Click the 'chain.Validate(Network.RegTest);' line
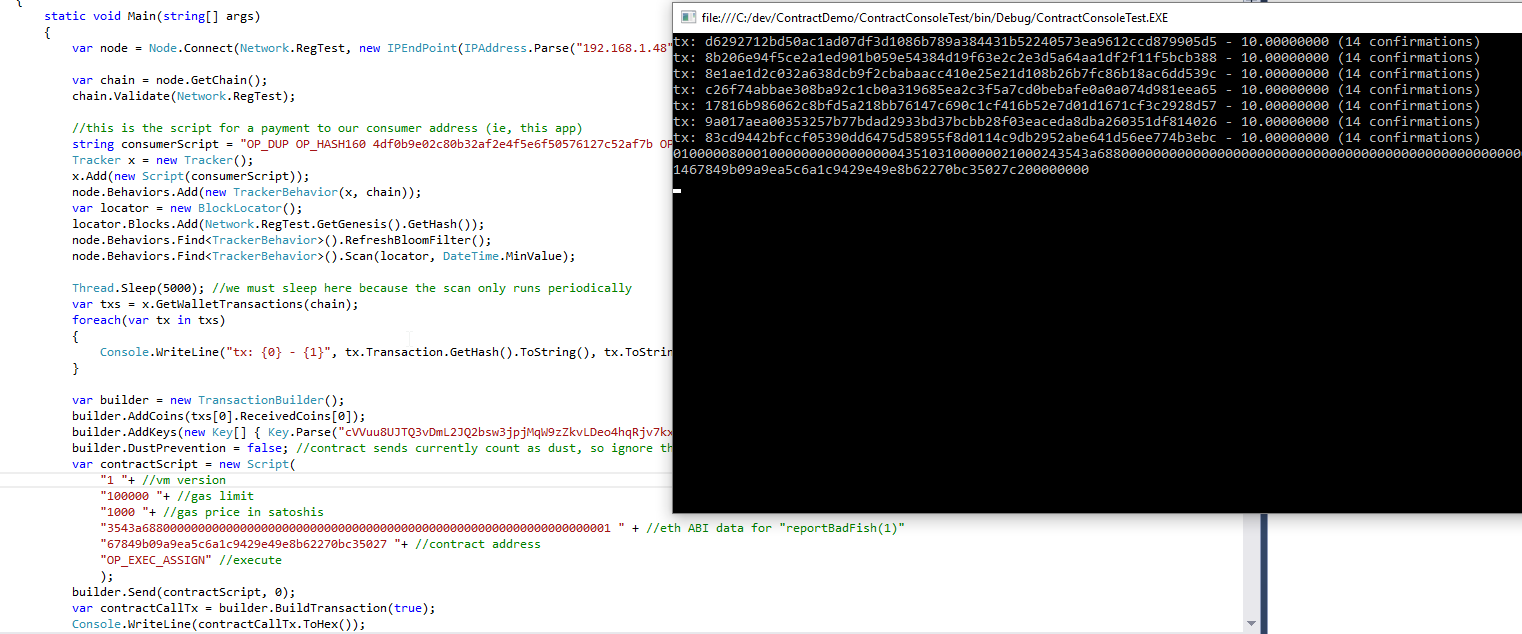Viewport: 1522px width, 634px height. 184,96
